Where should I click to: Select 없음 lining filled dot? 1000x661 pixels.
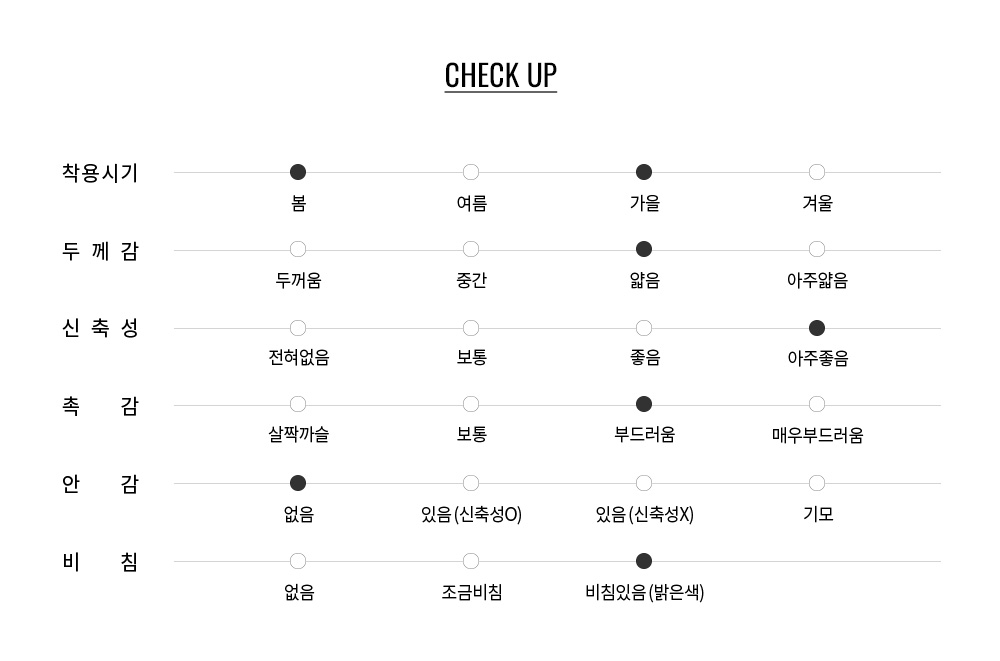(298, 483)
